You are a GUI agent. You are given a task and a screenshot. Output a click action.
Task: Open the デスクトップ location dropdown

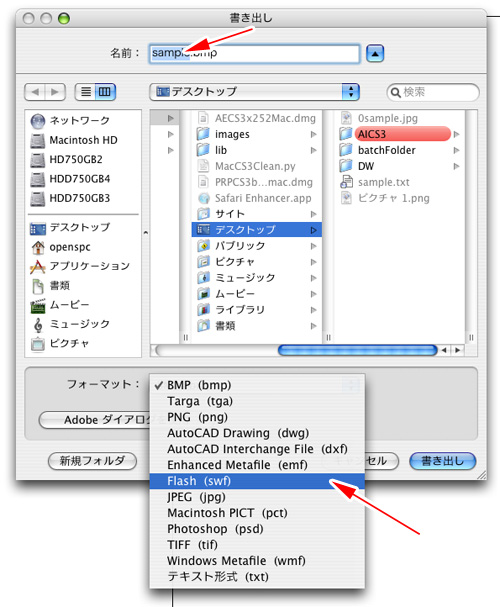point(254,92)
